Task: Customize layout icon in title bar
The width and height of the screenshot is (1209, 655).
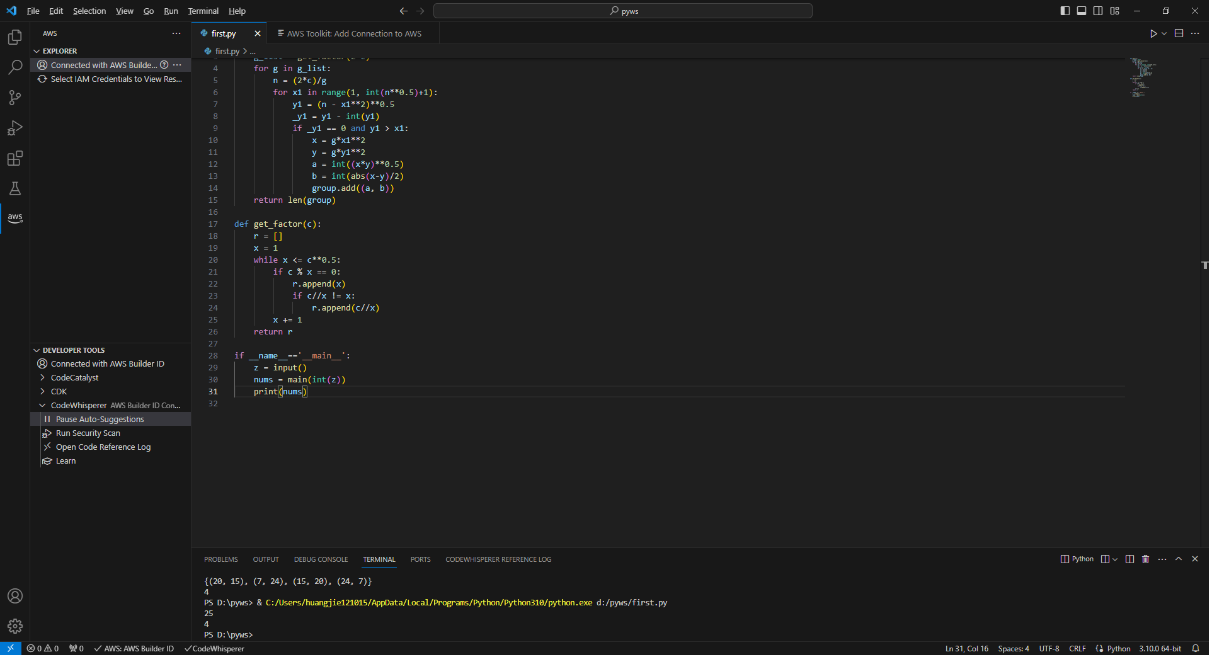Action: pos(1114,10)
